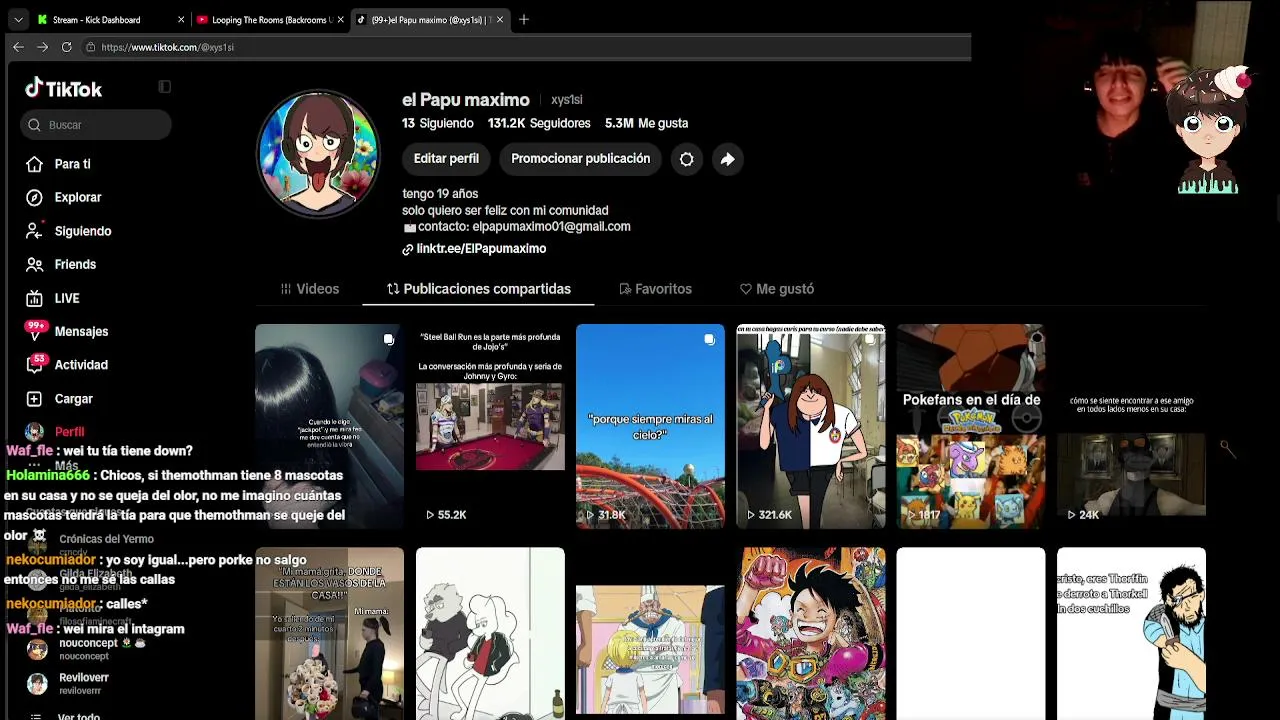Open the Pokefans en el día de video
This screenshot has height=720, width=1280.
pyautogui.click(x=971, y=426)
